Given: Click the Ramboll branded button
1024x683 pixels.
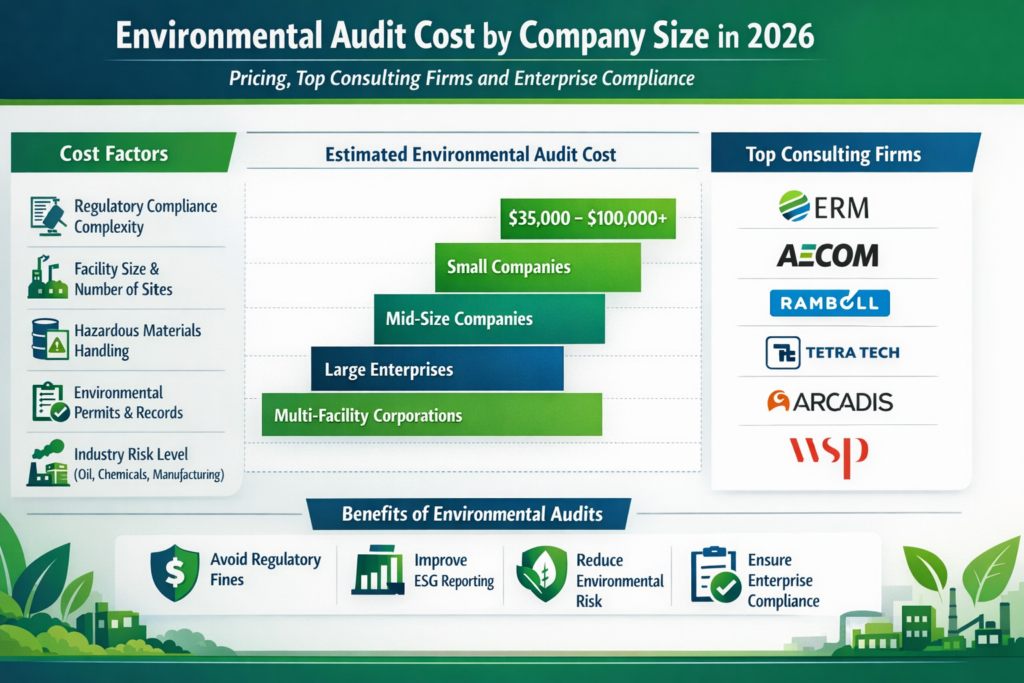Looking at the screenshot, I should (829, 302).
